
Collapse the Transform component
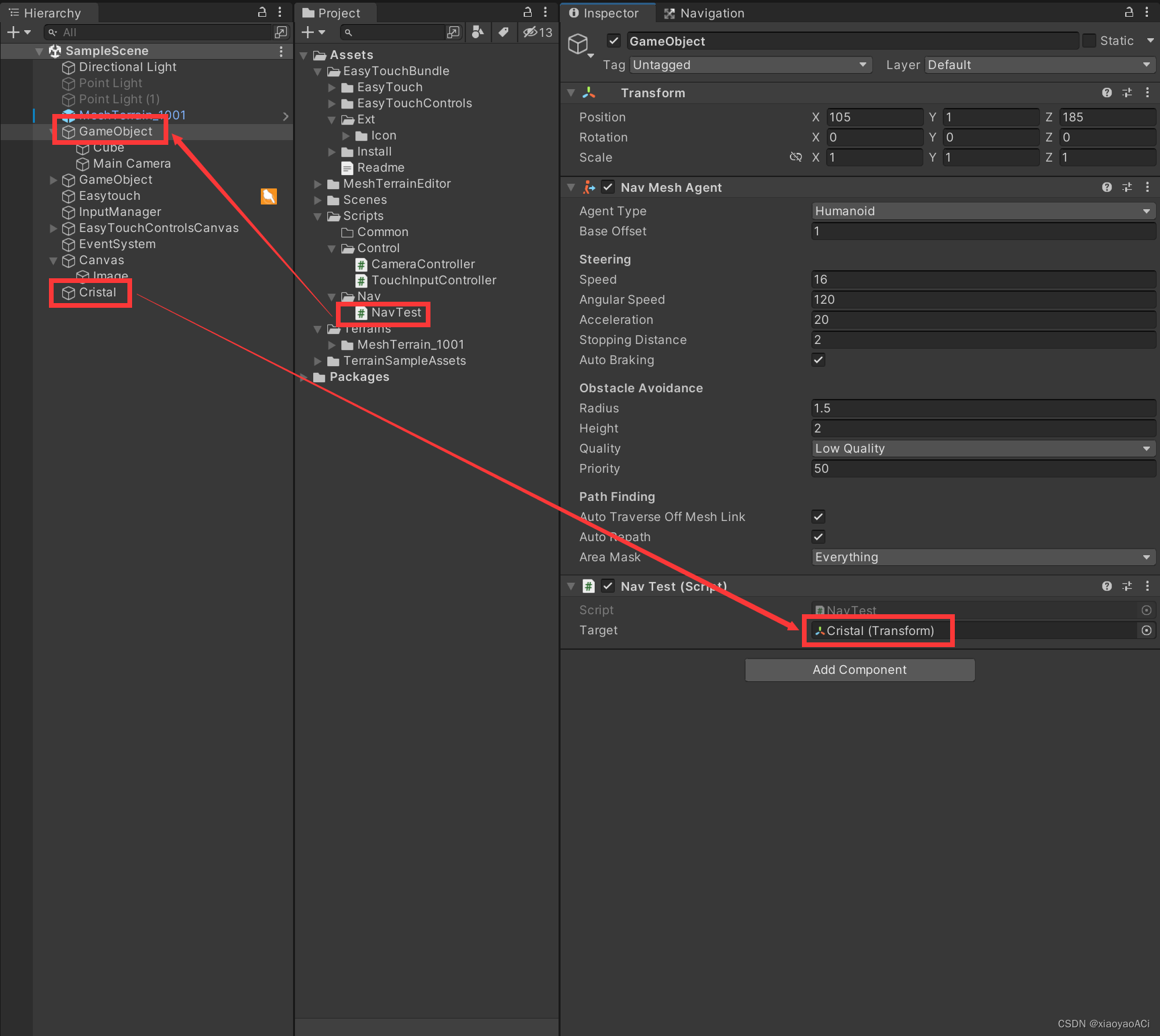(571, 93)
